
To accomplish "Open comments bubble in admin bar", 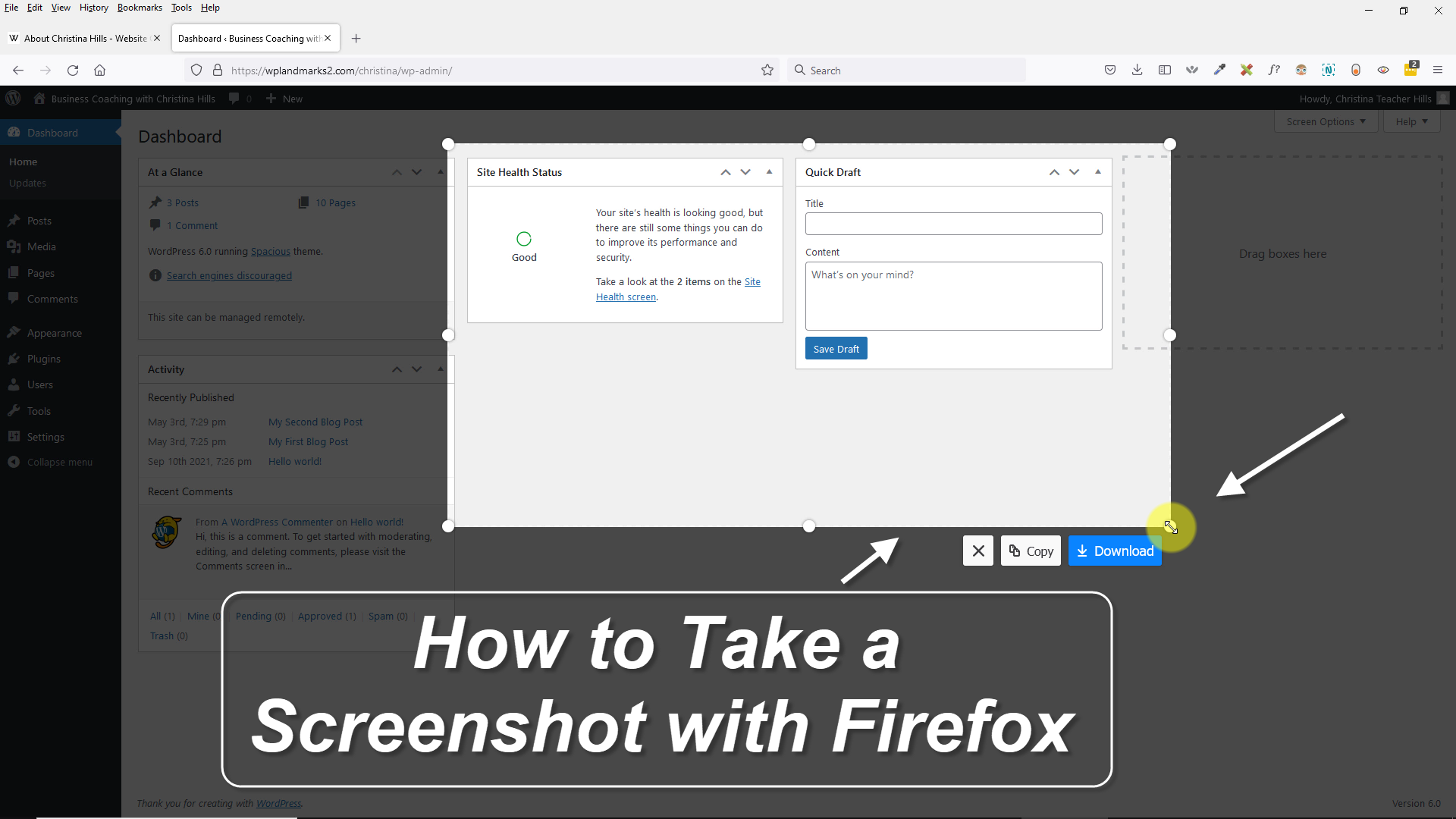I will pos(240,99).
